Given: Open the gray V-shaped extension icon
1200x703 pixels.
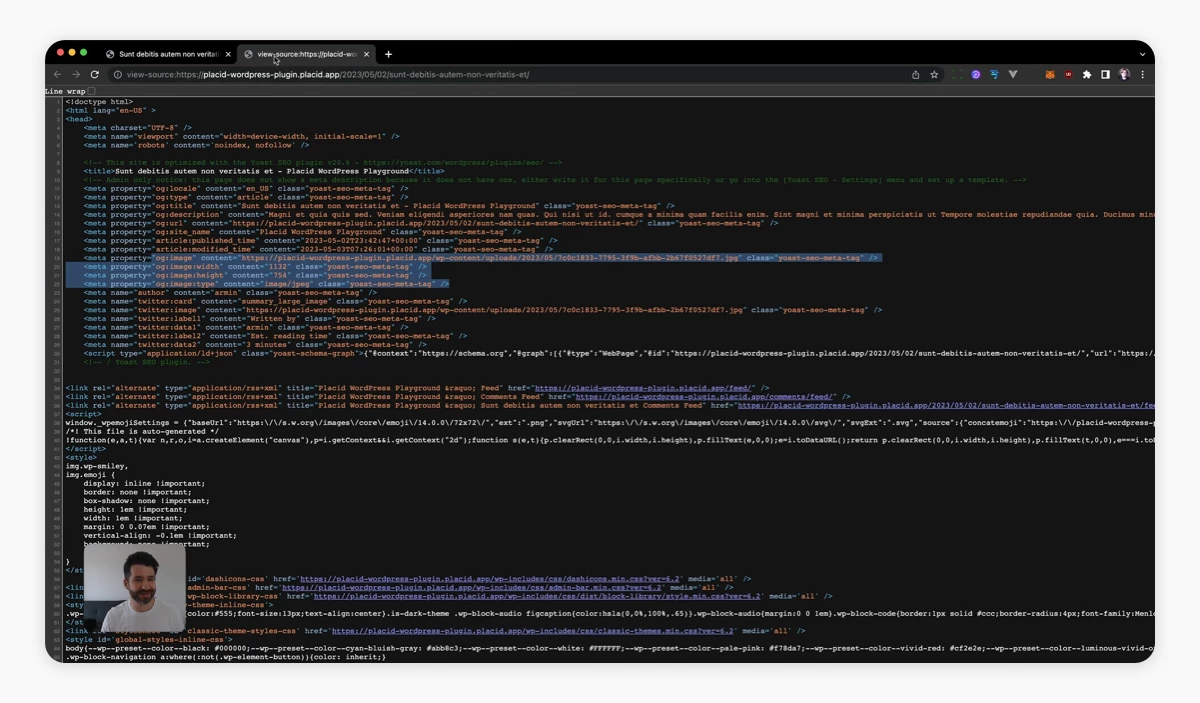Looking at the screenshot, I should tap(1013, 75).
